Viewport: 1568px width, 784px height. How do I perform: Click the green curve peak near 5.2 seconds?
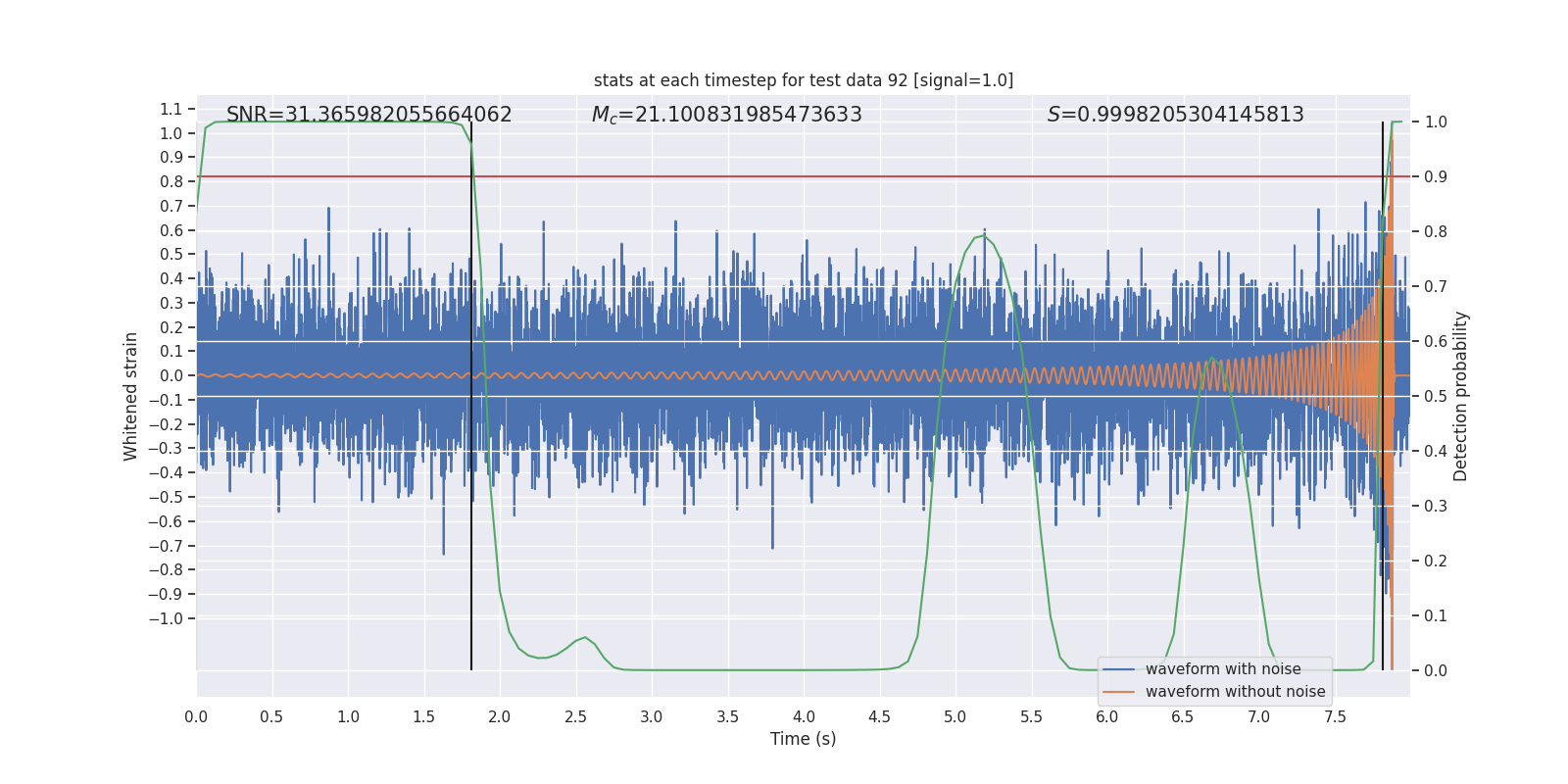coord(981,235)
